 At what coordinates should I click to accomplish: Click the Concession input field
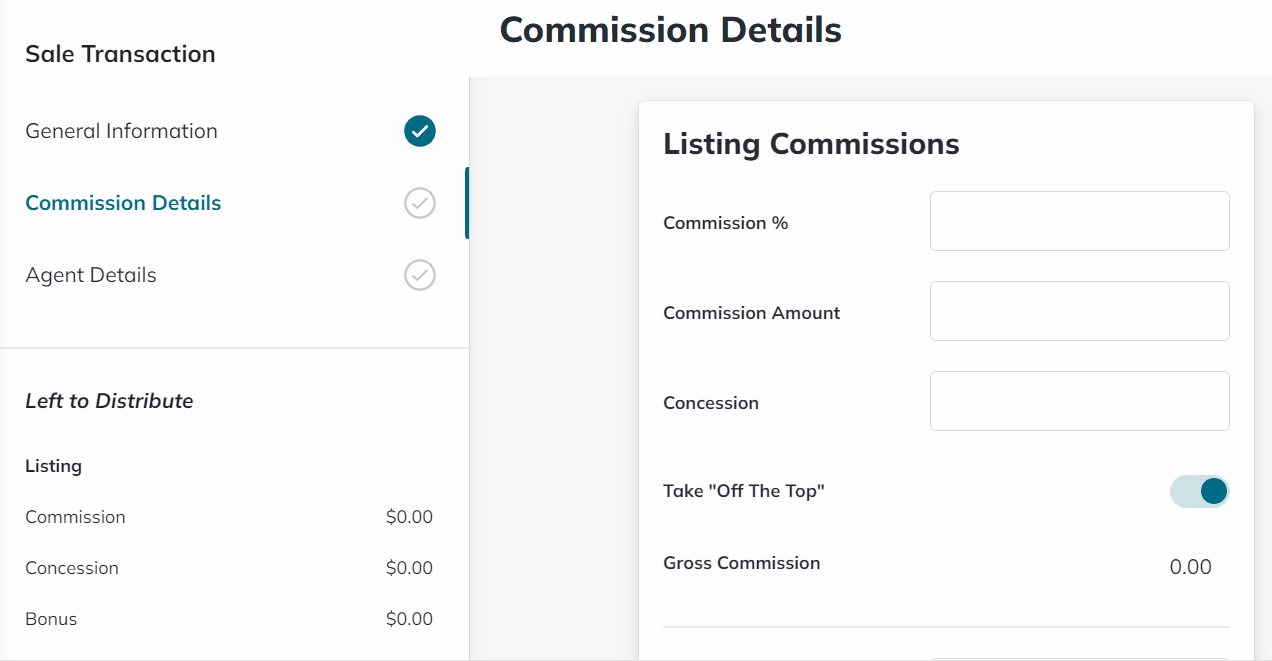pyautogui.click(x=1079, y=401)
